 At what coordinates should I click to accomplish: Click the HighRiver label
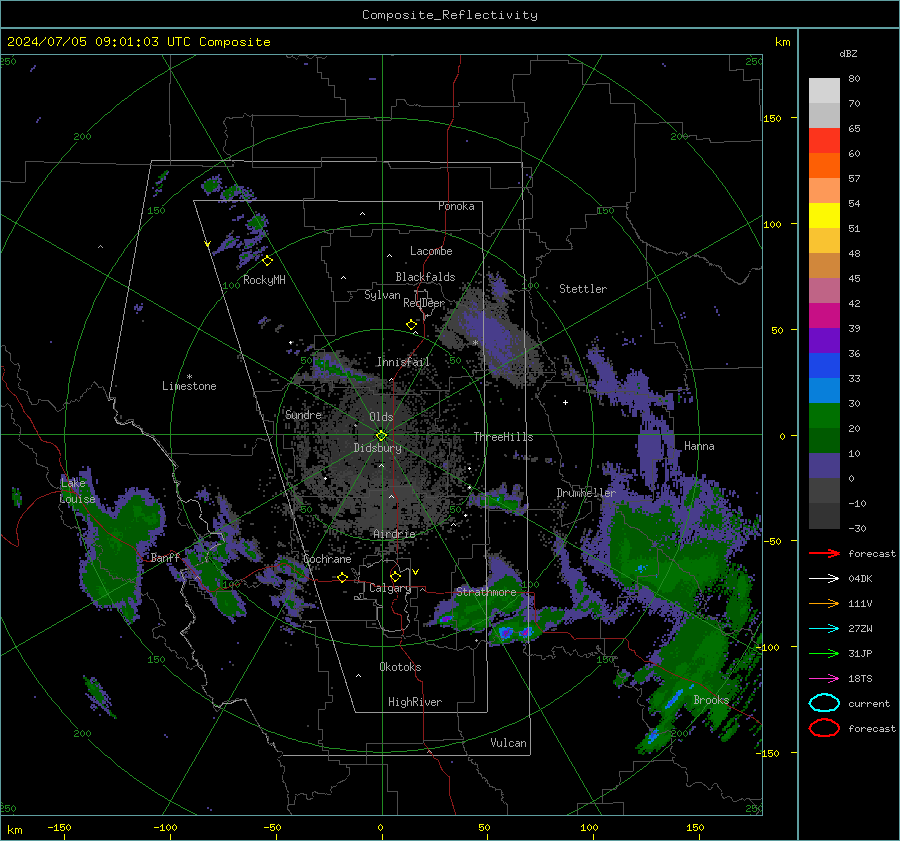point(415,702)
